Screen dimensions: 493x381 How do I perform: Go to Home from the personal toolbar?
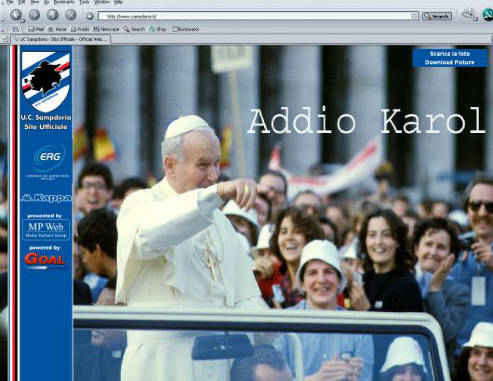point(57,29)
